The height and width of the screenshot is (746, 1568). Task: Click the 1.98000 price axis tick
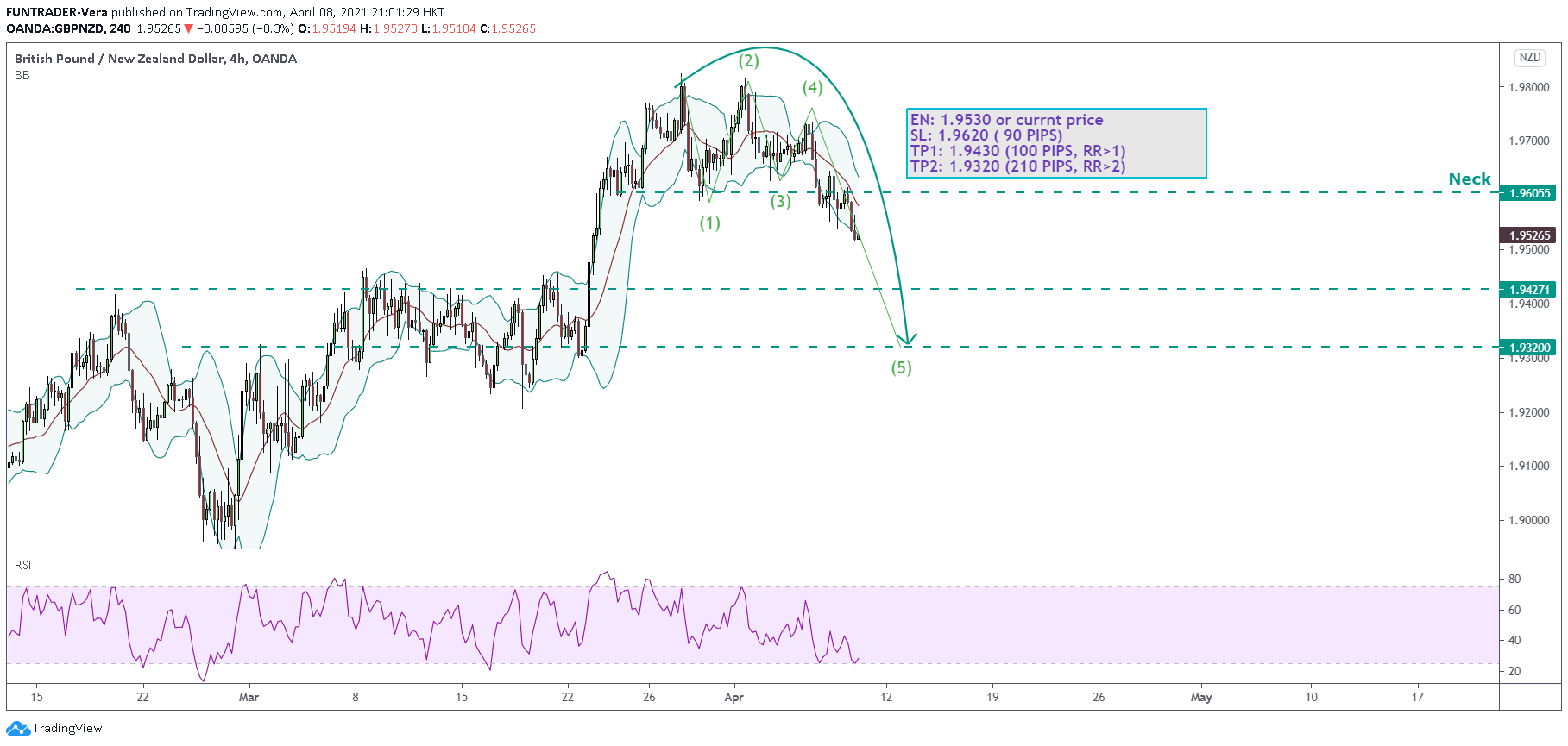coord(1528,87)
